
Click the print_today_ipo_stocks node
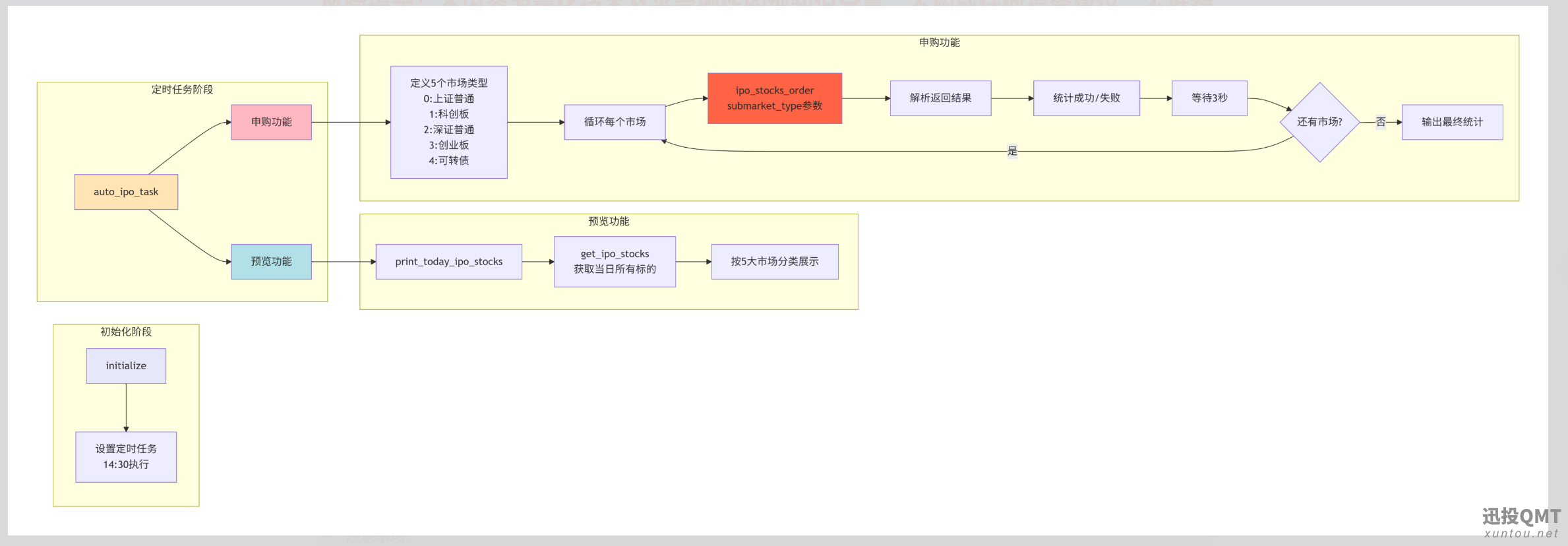(449, 262)
